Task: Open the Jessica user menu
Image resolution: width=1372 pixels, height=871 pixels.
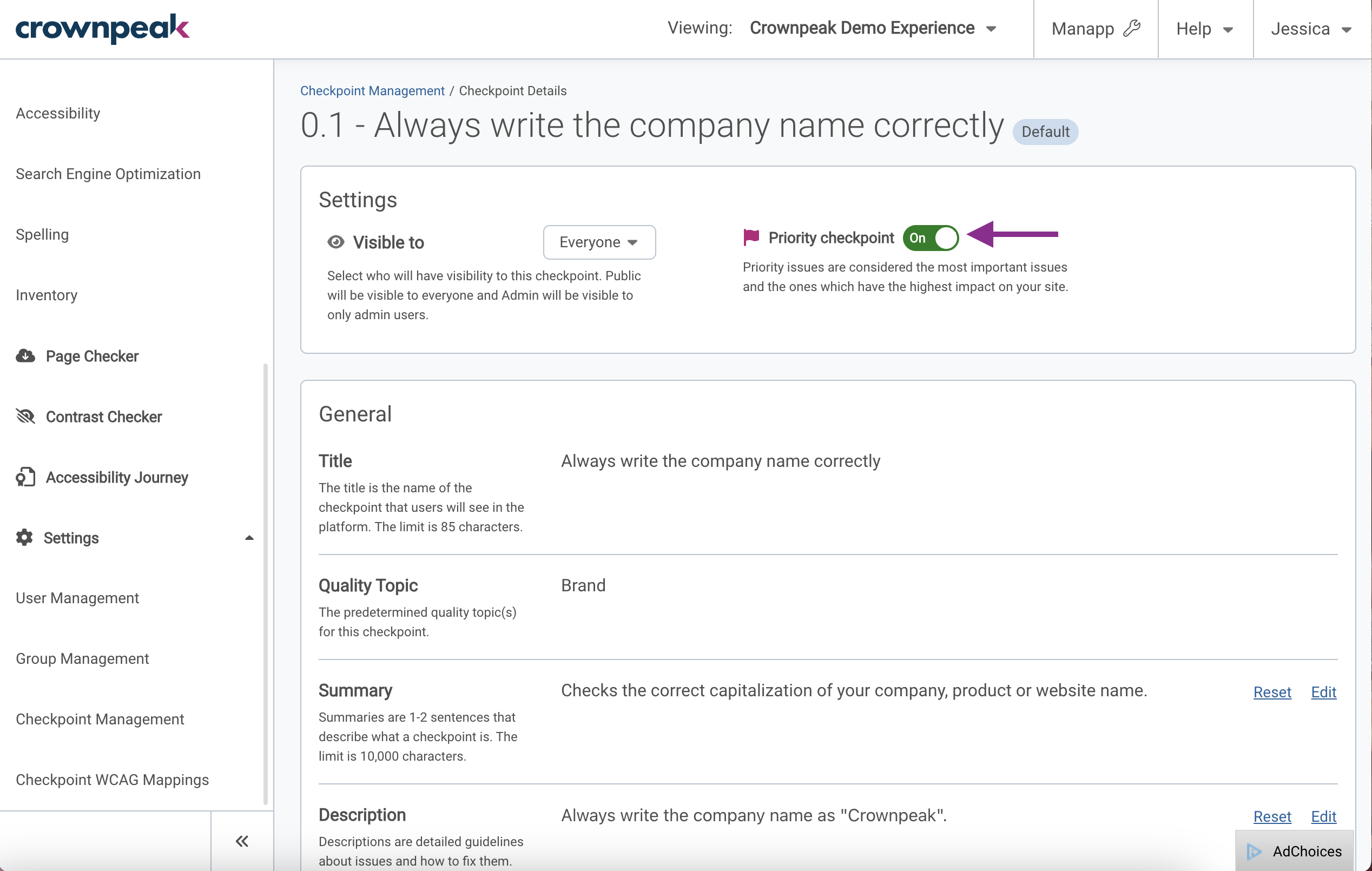Action: [x=1311, y=29]
